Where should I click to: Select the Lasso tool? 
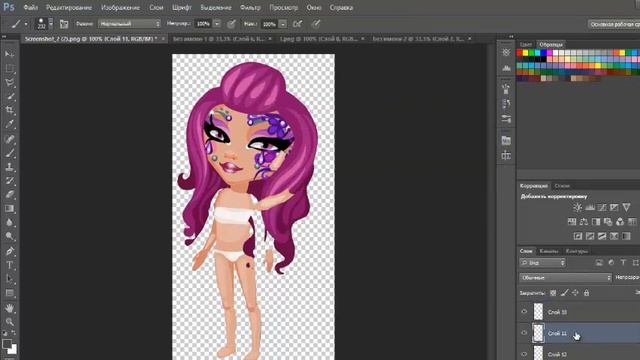pos(10,82)
